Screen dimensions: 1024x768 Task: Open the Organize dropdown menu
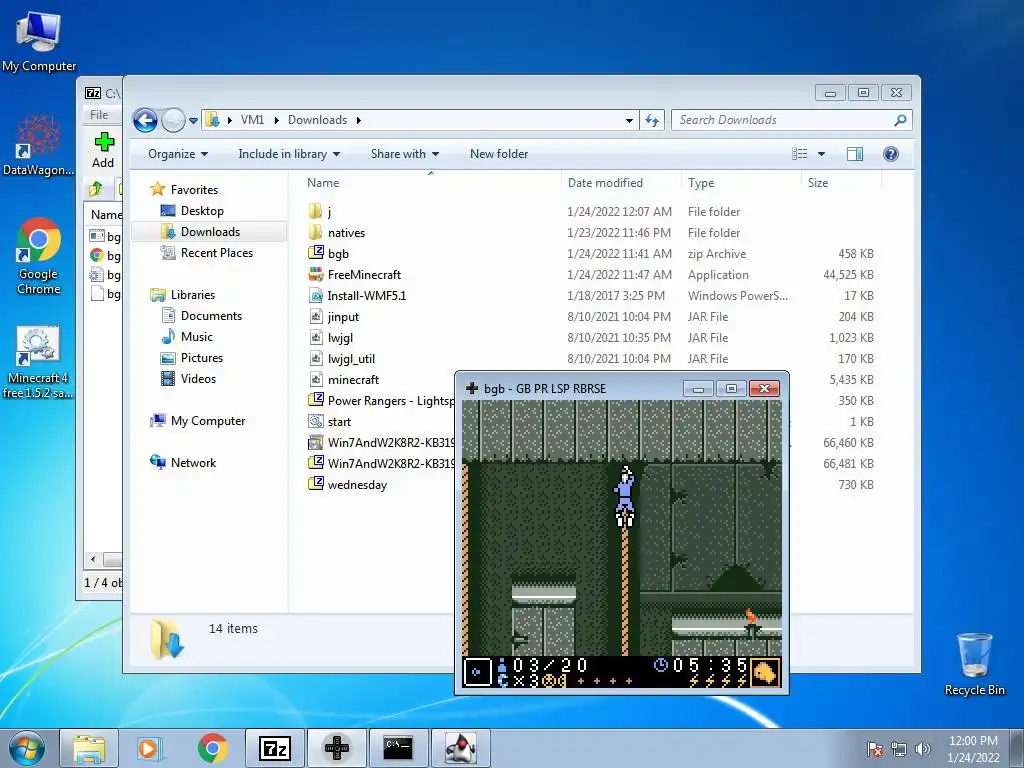coord(178,154)
